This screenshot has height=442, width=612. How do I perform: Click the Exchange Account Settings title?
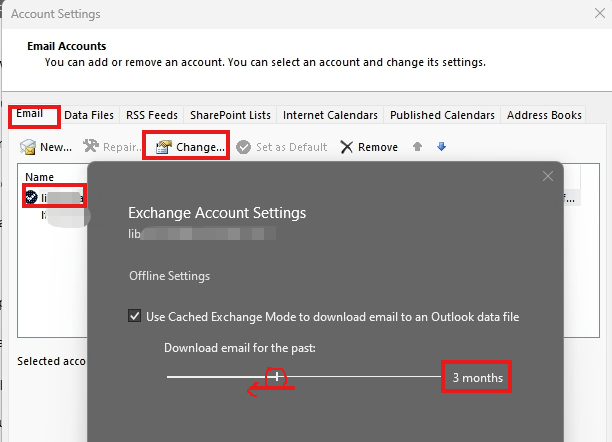[x=217, y=213]
